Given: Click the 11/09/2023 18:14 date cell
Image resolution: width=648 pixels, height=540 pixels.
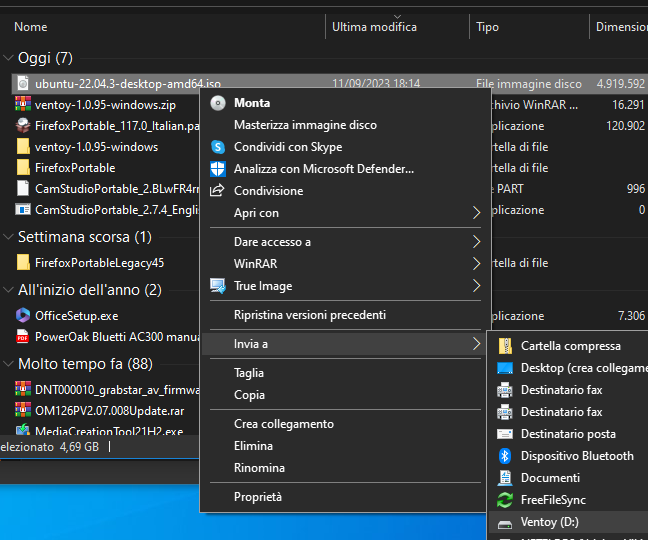Looking at the screenshot, I should point(376,84).
